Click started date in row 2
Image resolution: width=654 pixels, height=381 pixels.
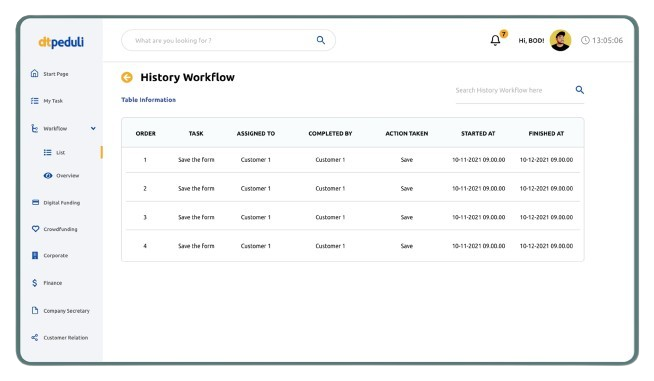click(479, 189)
